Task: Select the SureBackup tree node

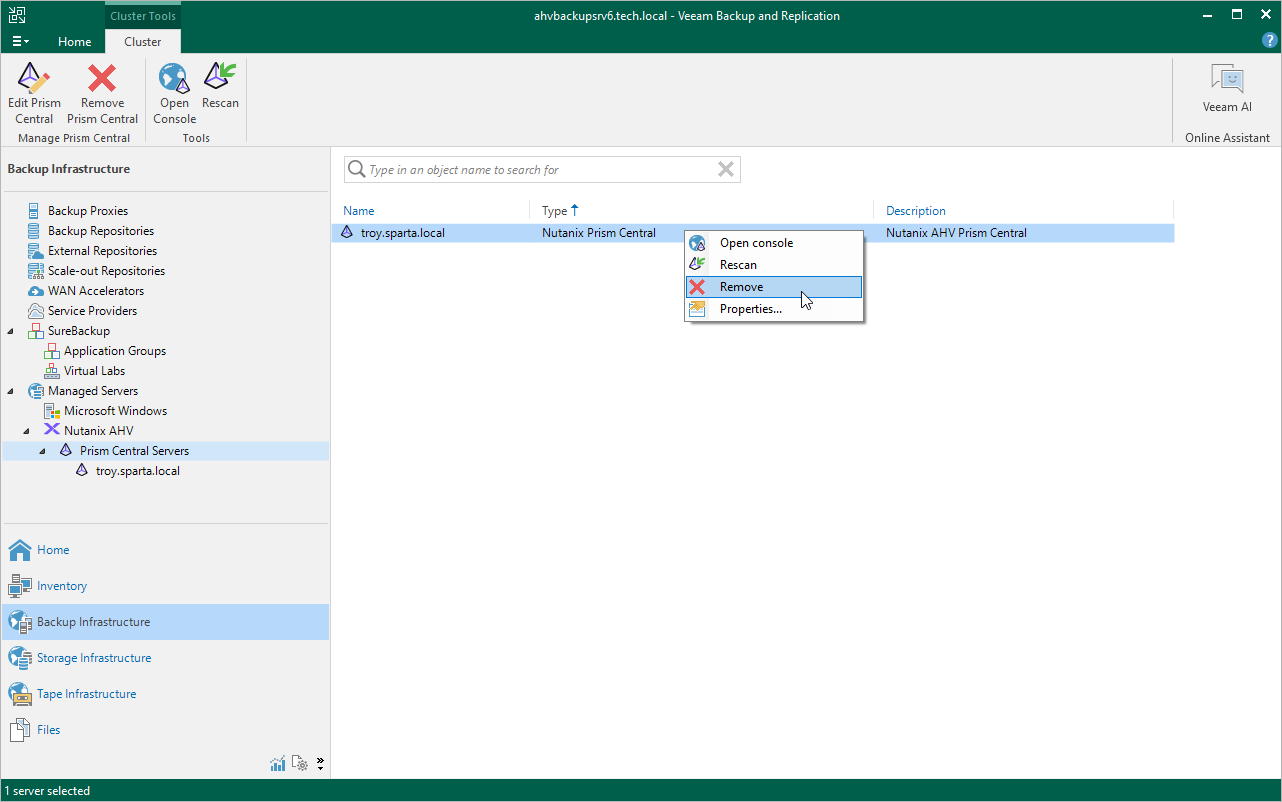Action: [x=79, y=331]
